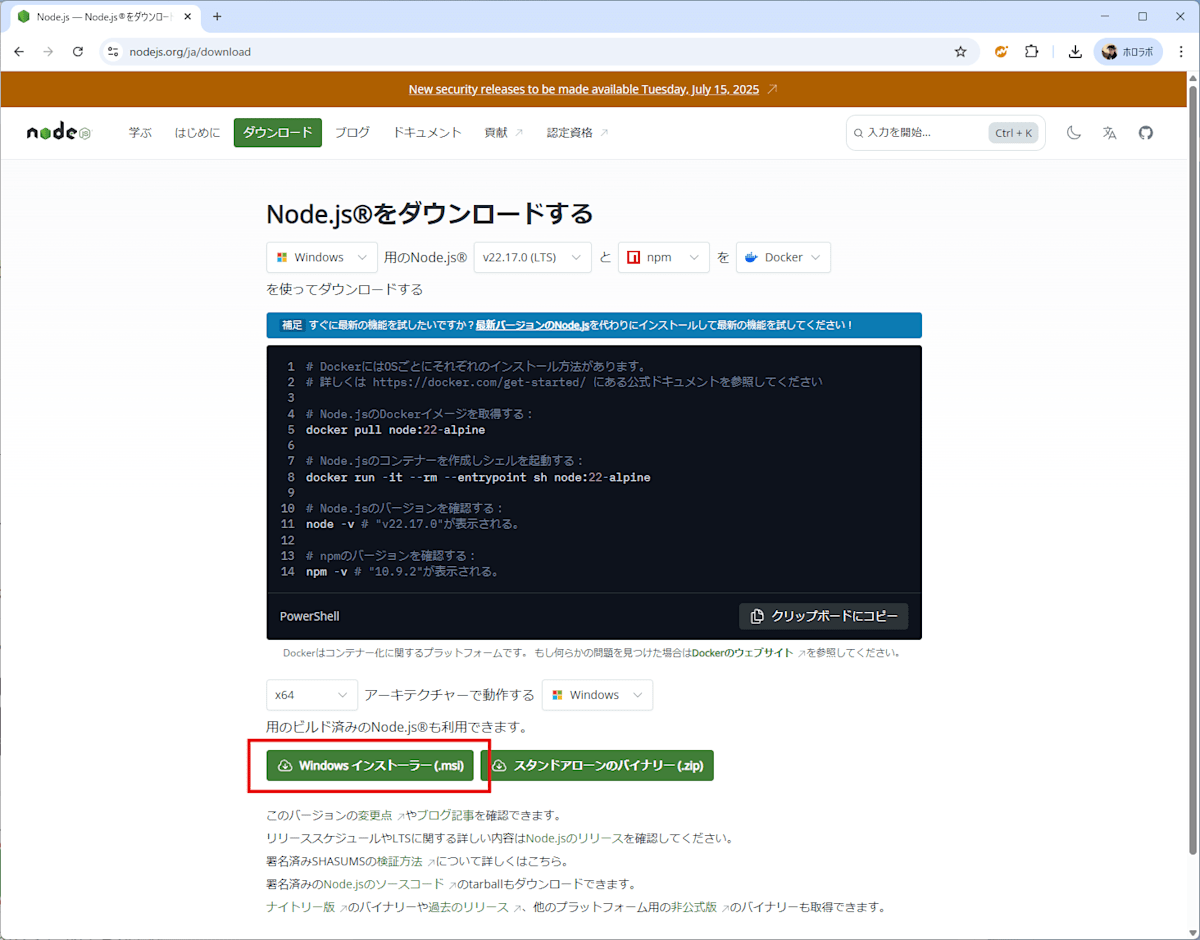Open the 学ぶ menu item
Screen dimensions: 1200x940
point(140,133)
